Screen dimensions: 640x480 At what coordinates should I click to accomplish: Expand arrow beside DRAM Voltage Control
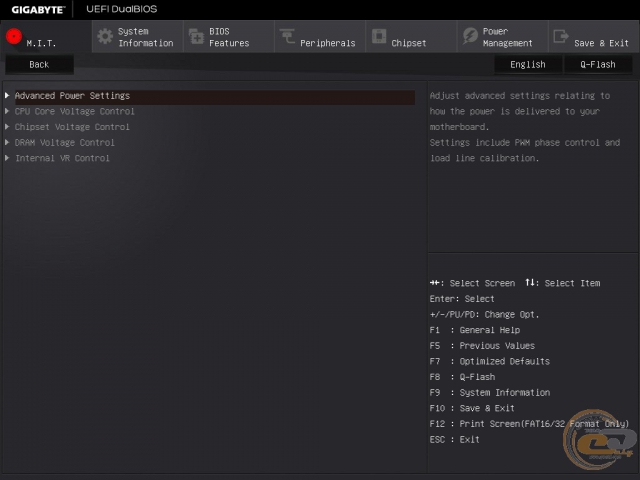point(7,142)
